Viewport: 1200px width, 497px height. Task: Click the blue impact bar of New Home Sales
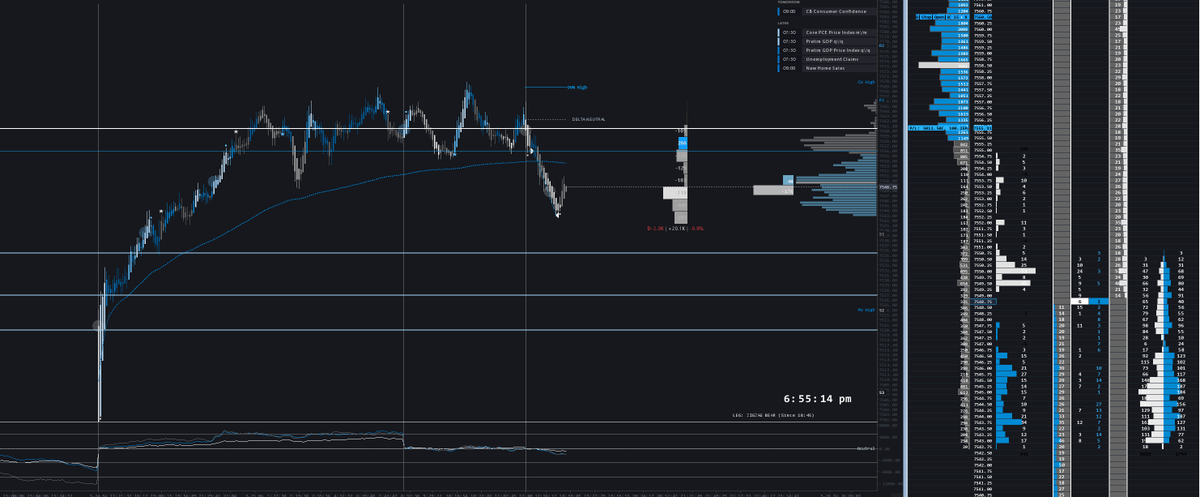(779, 68)
